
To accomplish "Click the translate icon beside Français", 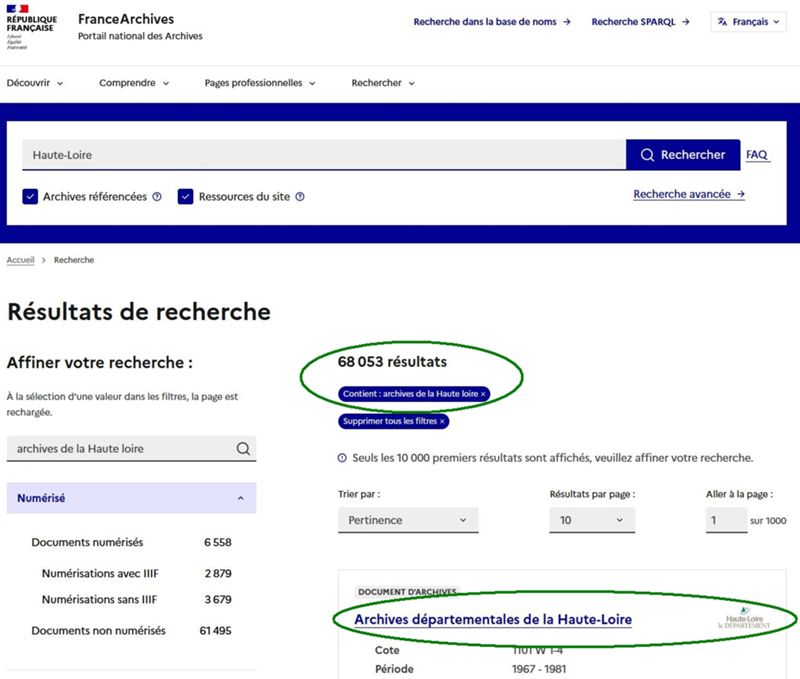I will click(722, 22).
